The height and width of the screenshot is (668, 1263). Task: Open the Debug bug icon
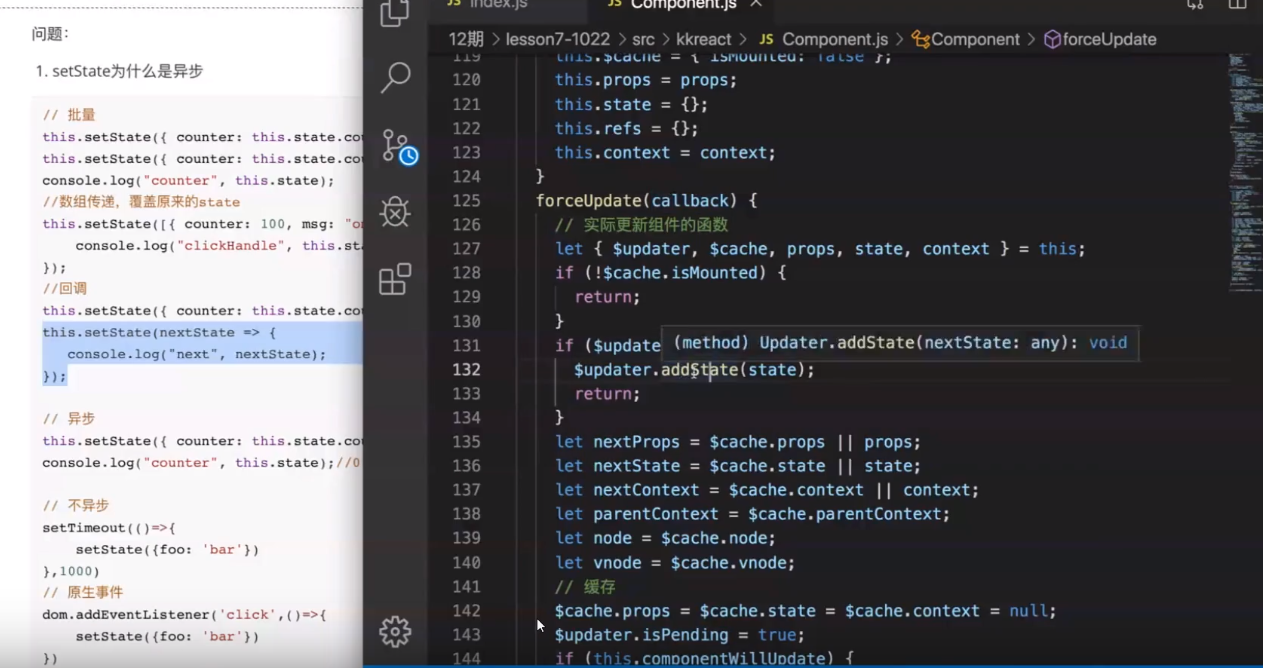click(395, 212)
